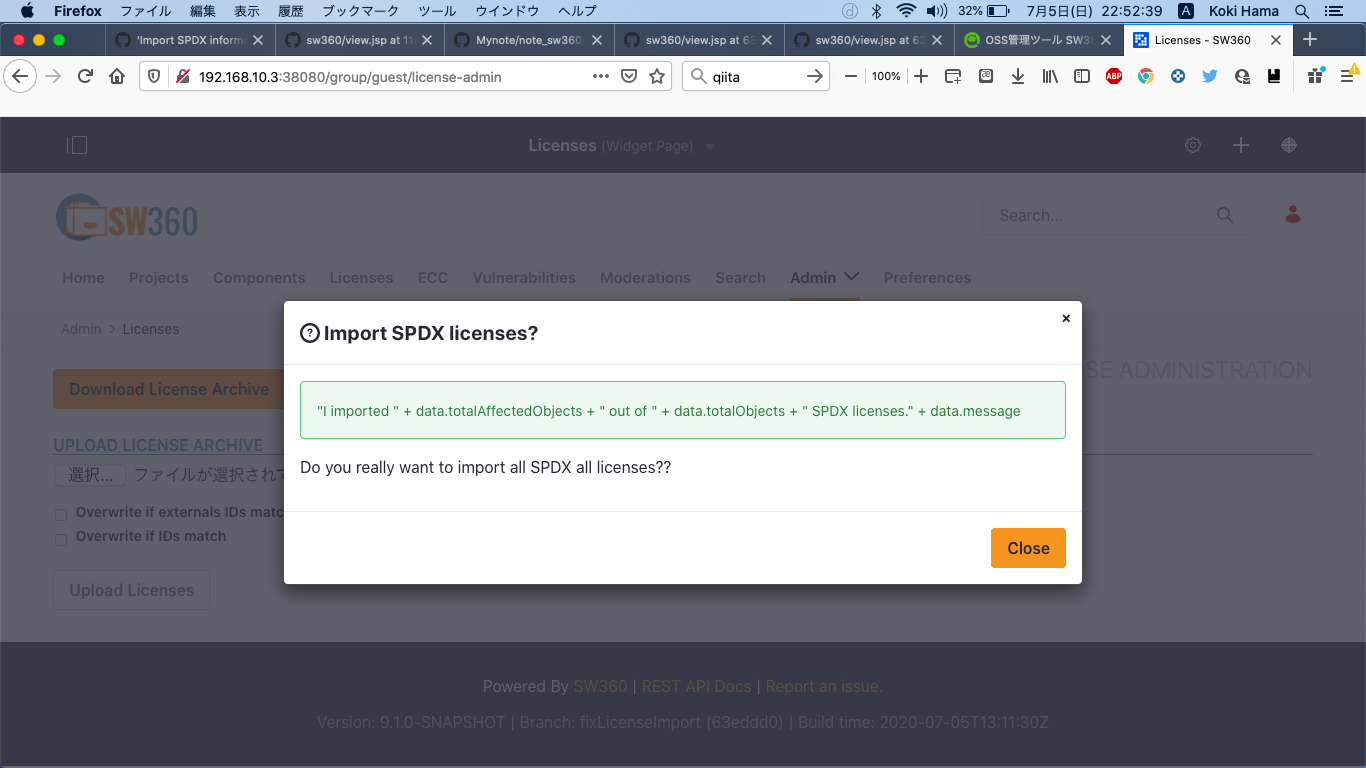Open the page actions ellipsis dropdown
The height and width of the screenshot is (768, 1366).
click(x=600, y=76)
